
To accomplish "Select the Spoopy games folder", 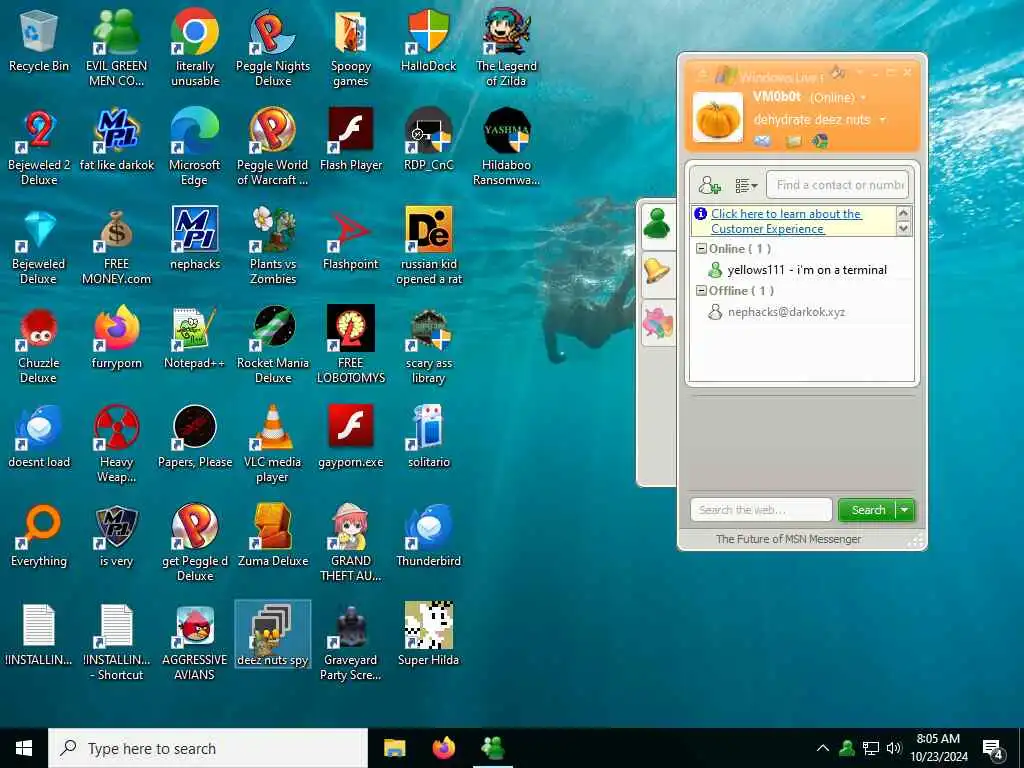I will [351, 49].
